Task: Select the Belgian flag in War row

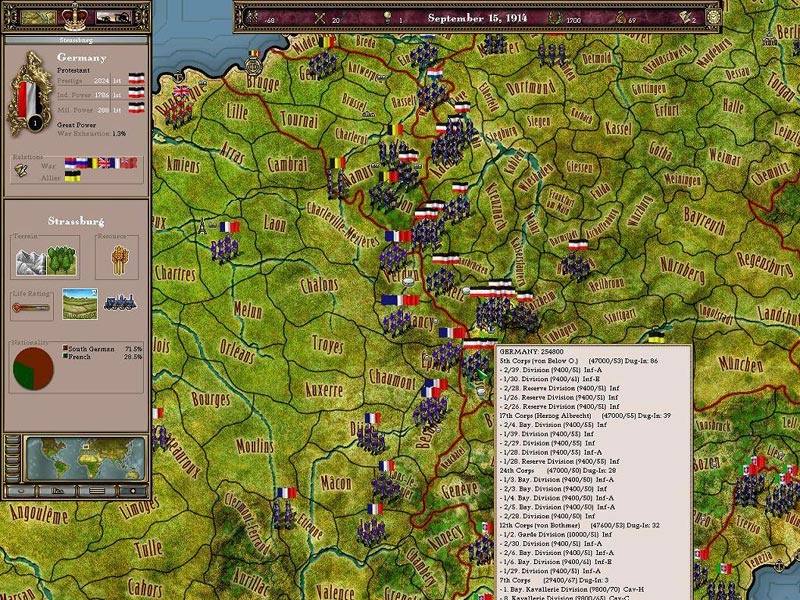Action: point(94,163)
